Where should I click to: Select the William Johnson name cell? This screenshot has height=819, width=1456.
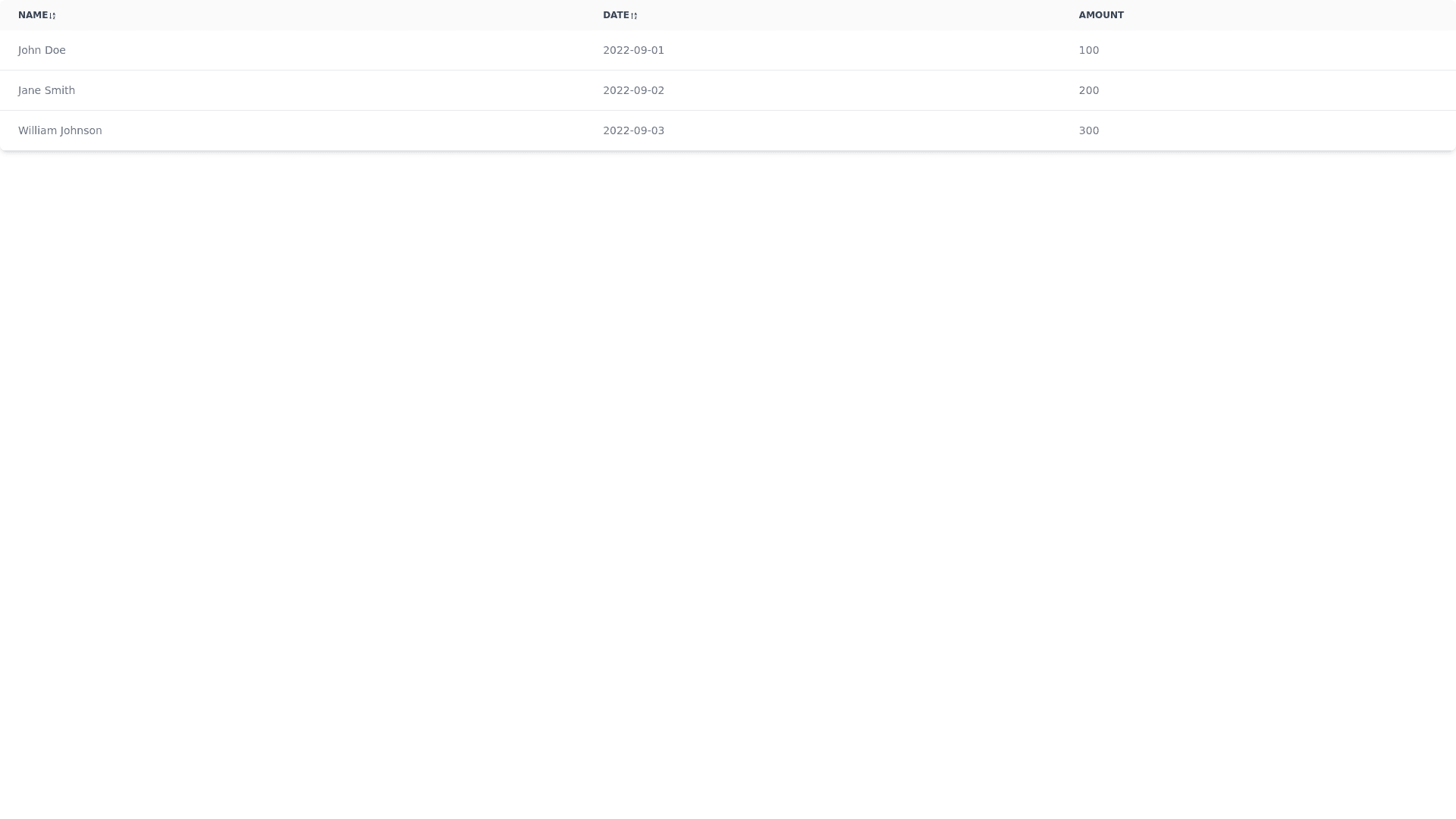60,130
